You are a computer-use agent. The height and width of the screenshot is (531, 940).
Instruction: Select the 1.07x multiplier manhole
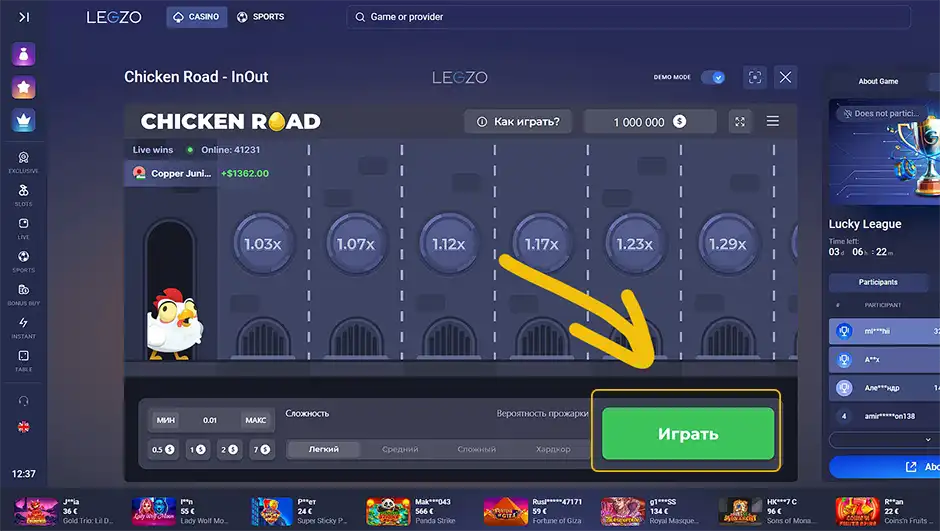pos(356,244)
